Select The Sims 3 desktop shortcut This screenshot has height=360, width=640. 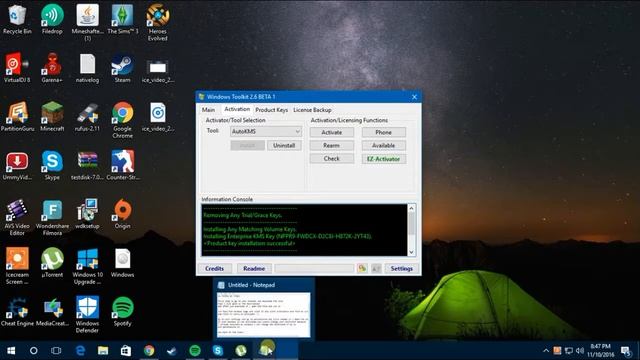tap(122, 19)
